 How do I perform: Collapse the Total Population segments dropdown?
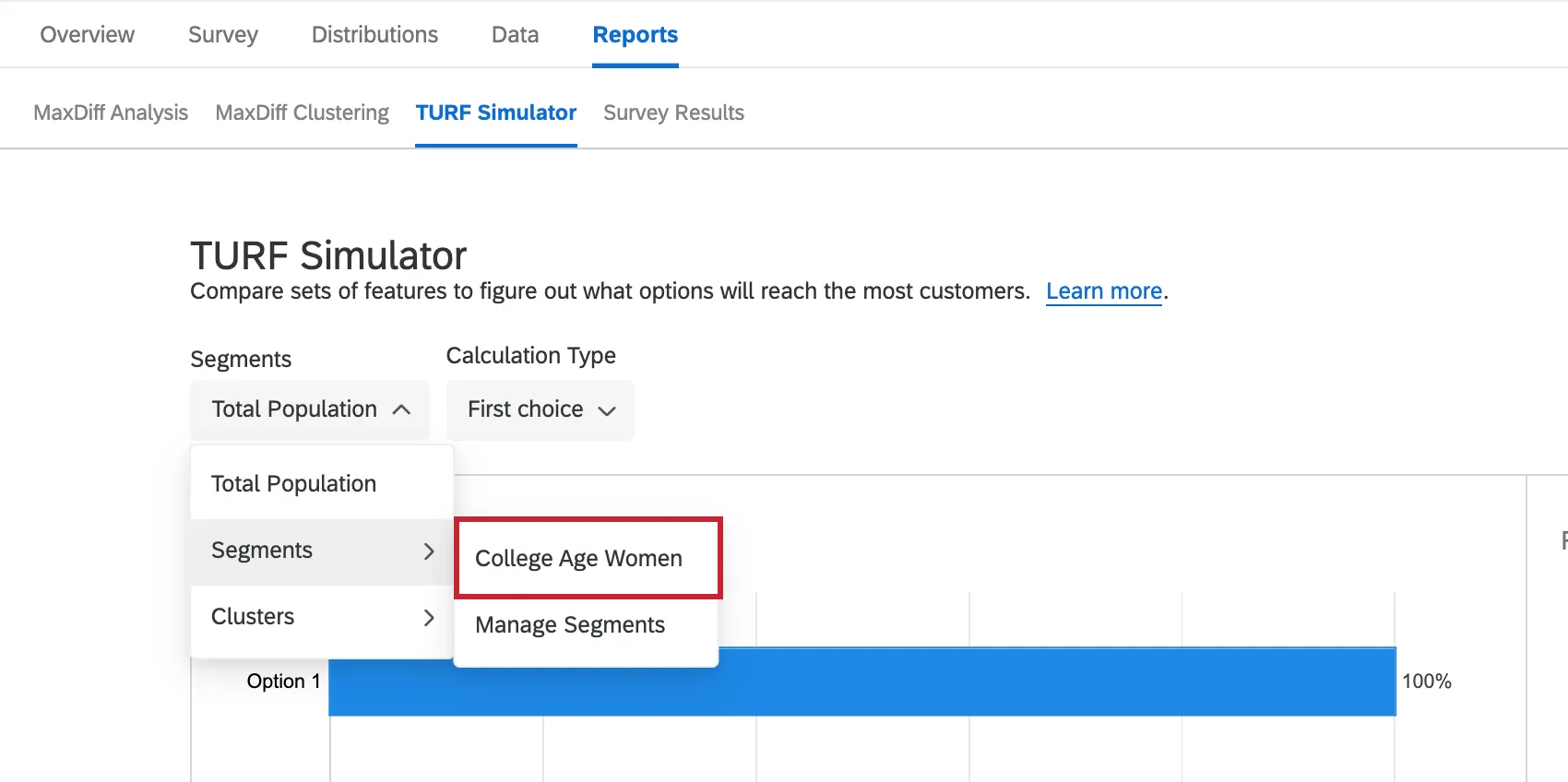tap(309, 409)
